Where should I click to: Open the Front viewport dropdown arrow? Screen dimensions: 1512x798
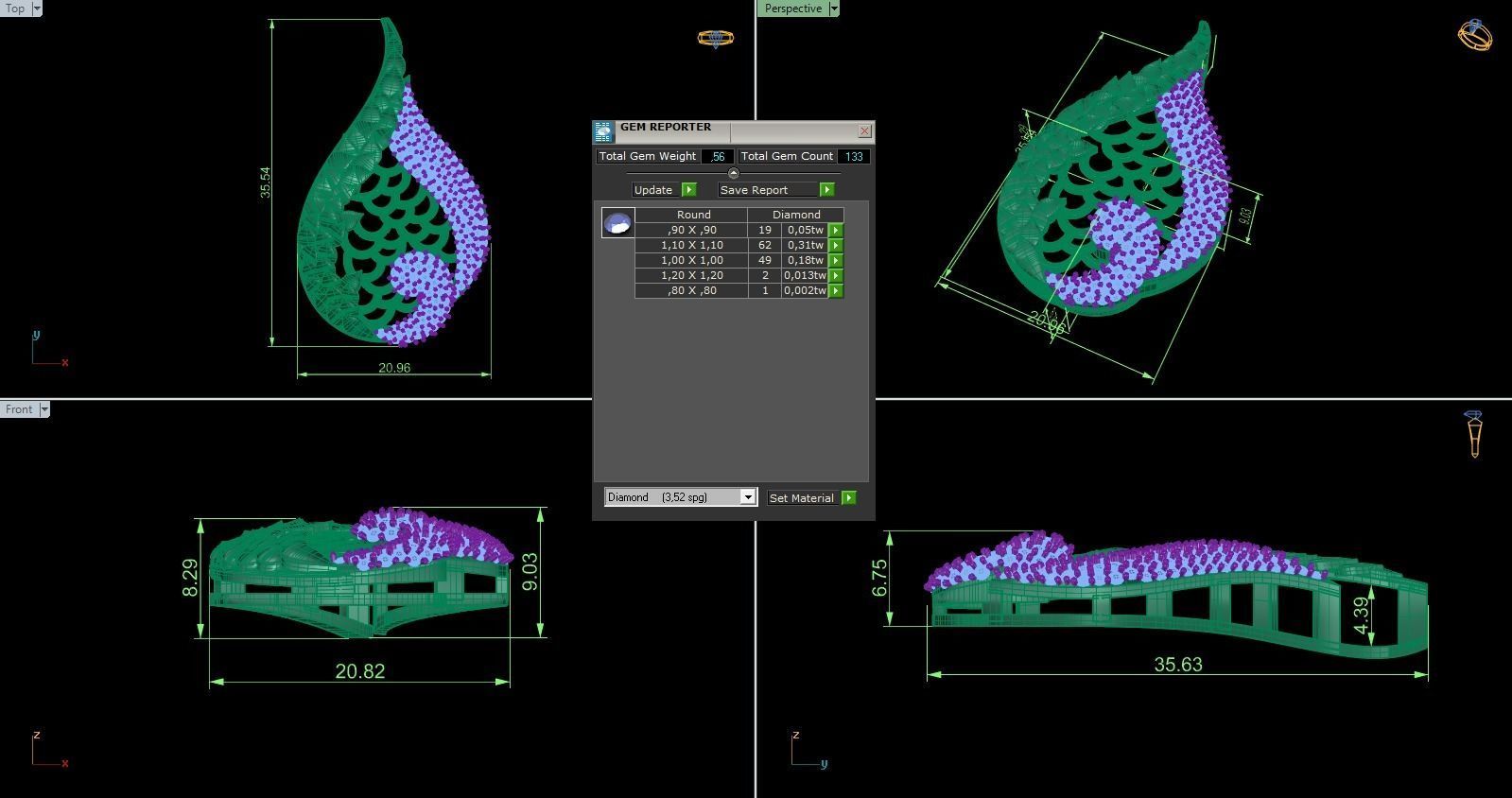pyautogui.click(x=43, y=409)
